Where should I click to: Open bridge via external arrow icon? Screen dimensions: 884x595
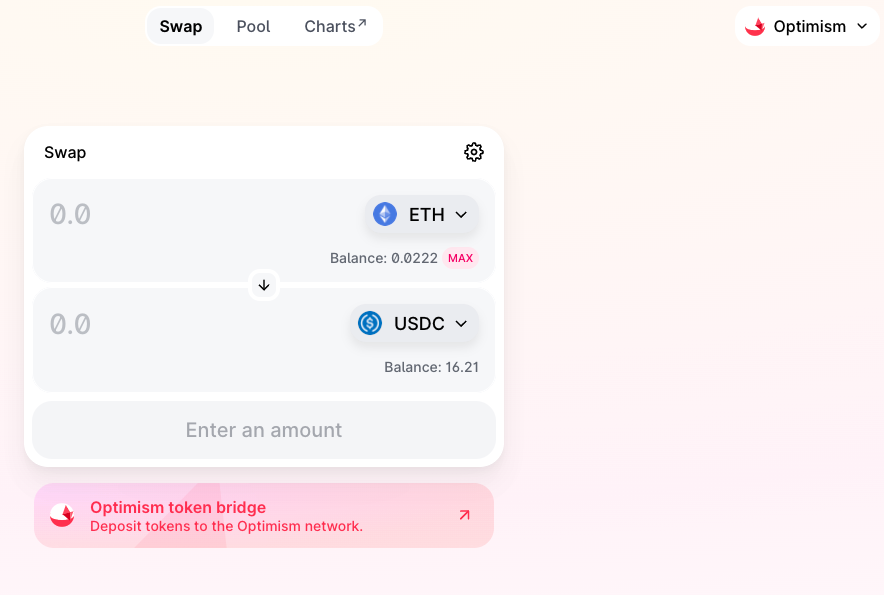pyautogui.click(x=465, y=515)
